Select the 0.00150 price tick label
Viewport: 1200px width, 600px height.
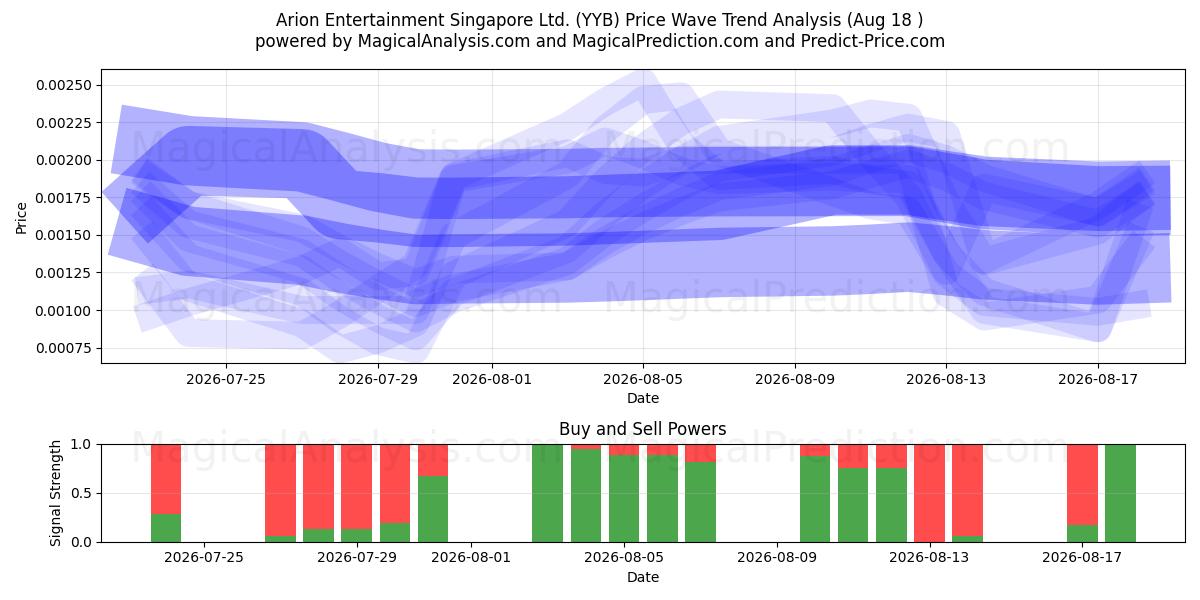(x=64, y=235)
